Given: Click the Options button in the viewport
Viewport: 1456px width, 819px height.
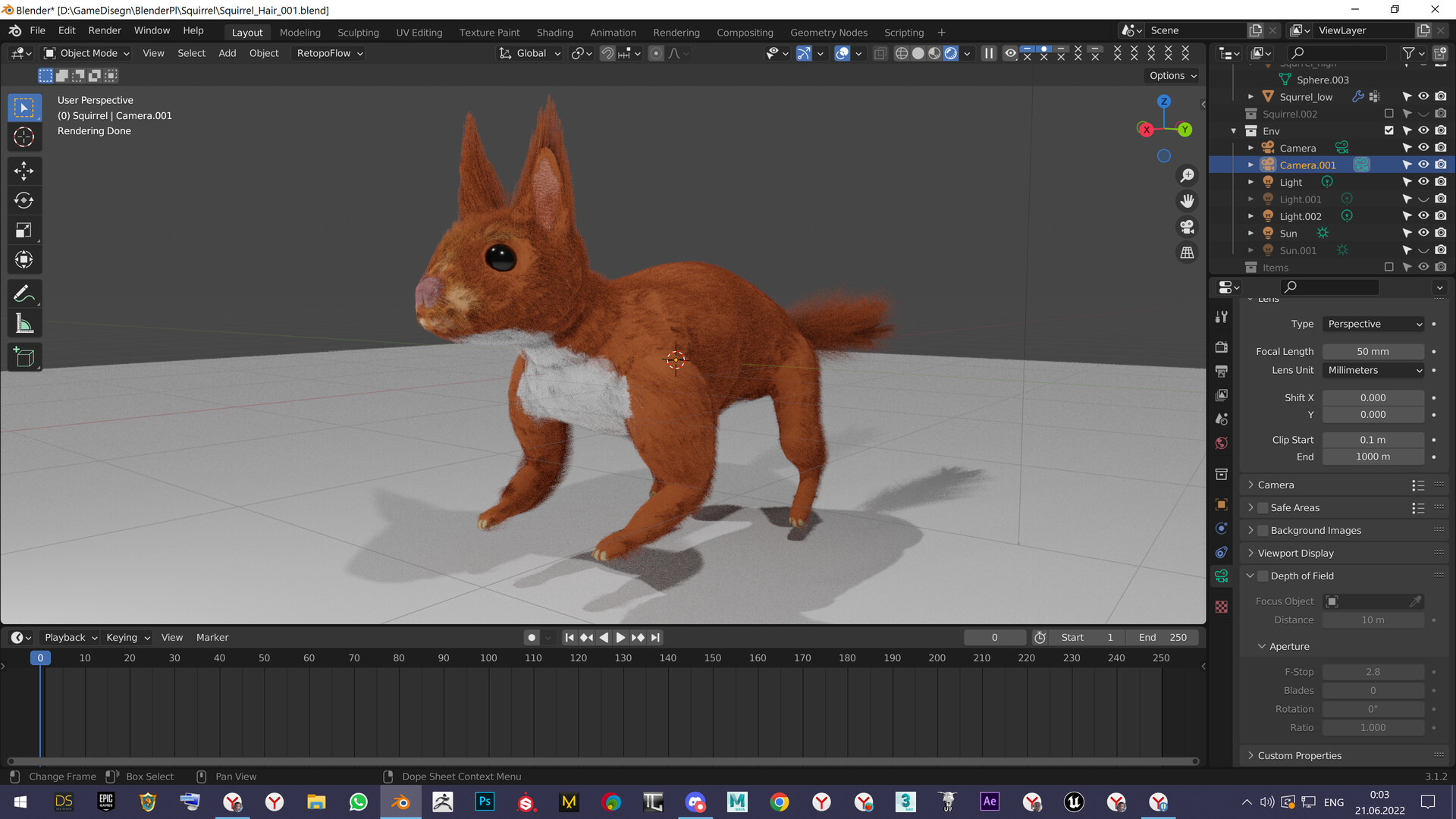Looking at the screenshot, I should [1170, 75].
